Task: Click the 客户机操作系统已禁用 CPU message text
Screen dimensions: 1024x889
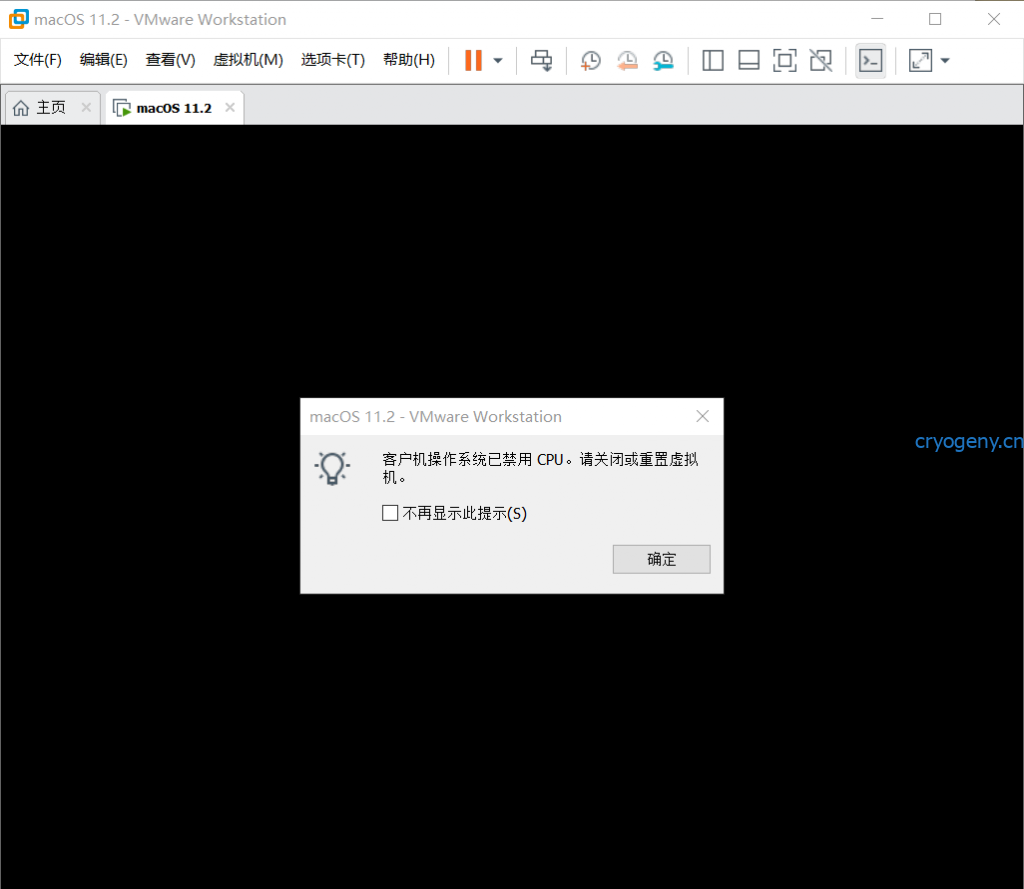Action: point(540,468)
